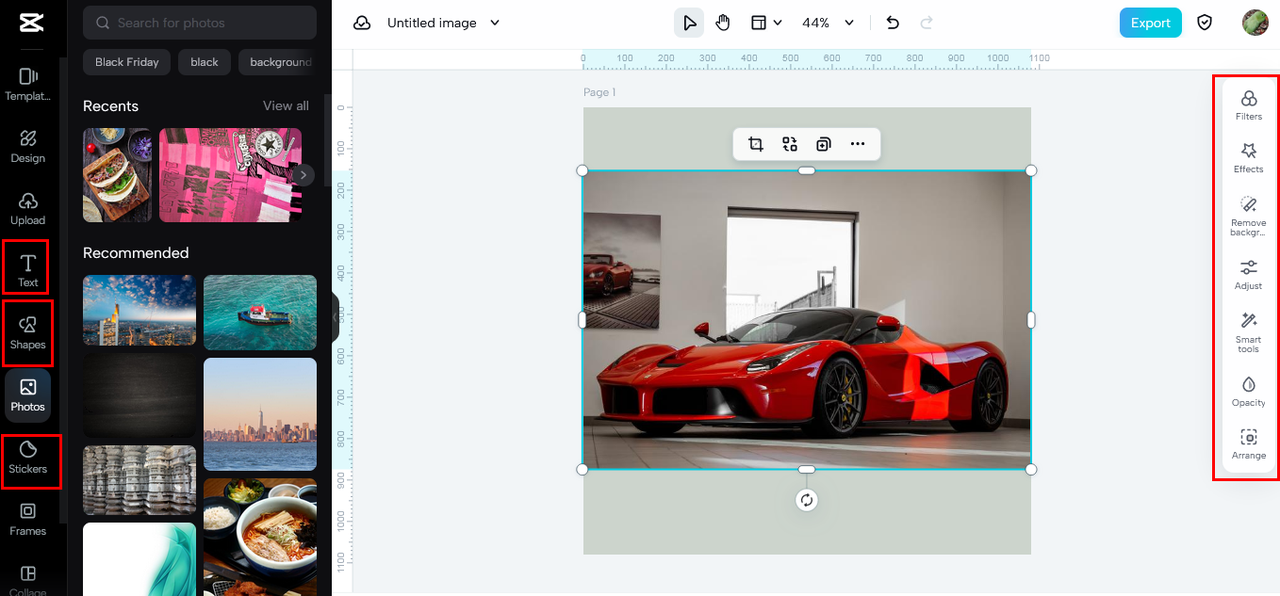The width and height of the screenshot is (1280, 596).
Task: Activate the hand pan tool
Action: (x=723, y=23)
